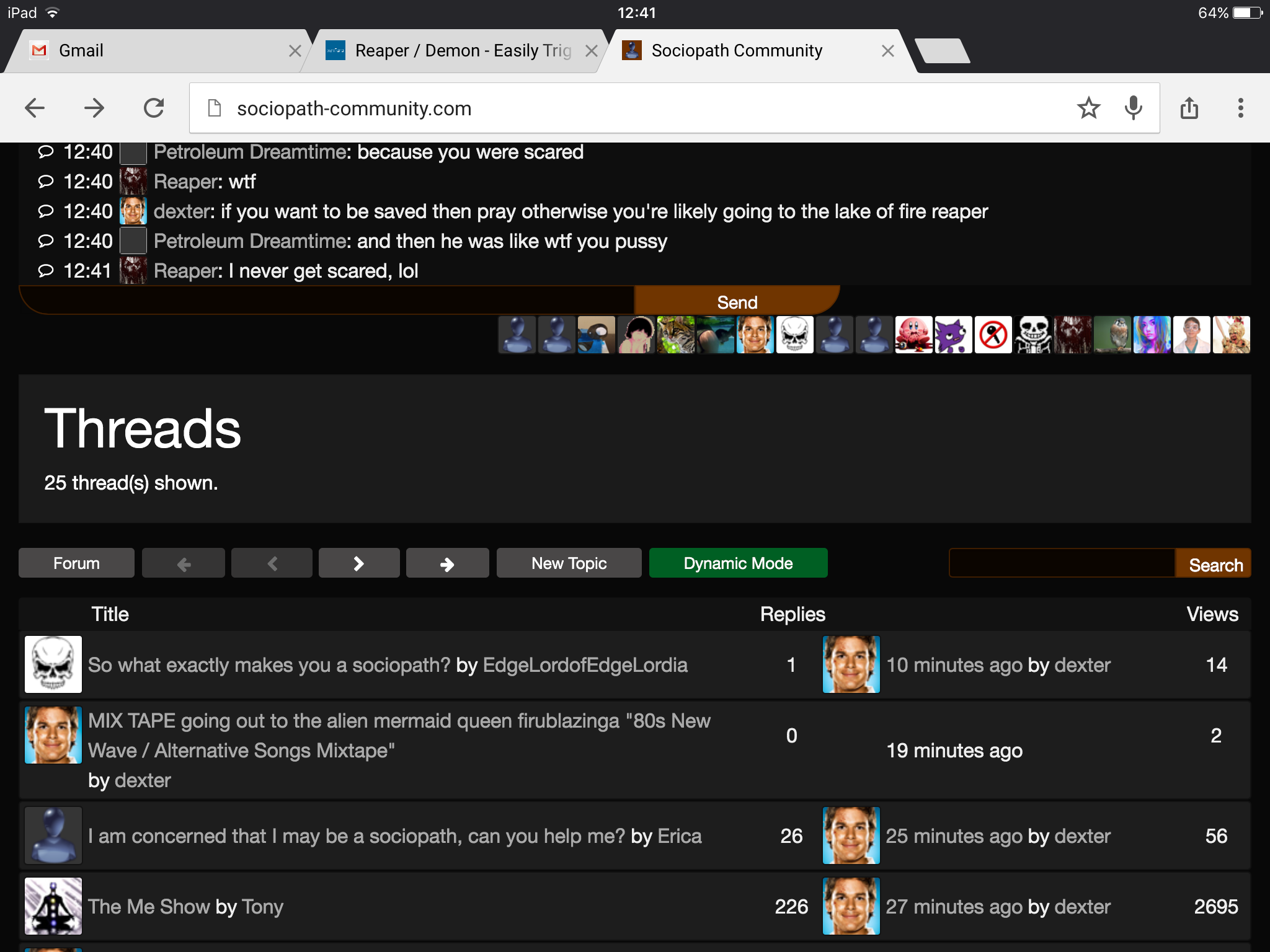Open the rainbow-haired woman avatar

1152,335
